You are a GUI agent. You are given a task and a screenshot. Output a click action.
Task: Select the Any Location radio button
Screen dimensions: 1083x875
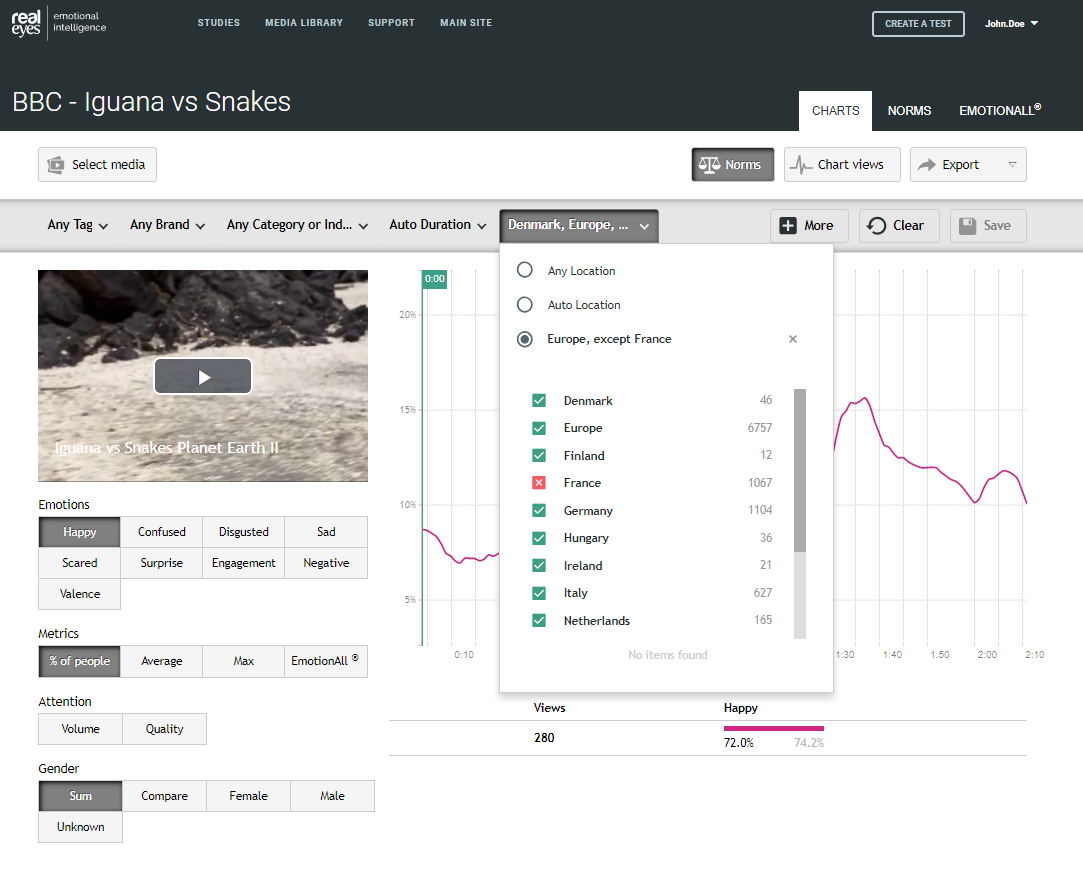[x=525, y=270]
